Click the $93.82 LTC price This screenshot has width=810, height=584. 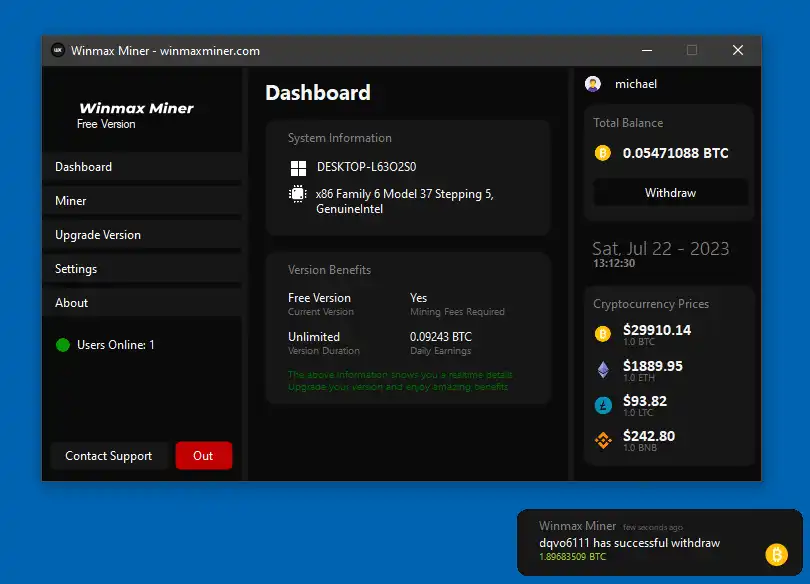[x=645, y=401]
